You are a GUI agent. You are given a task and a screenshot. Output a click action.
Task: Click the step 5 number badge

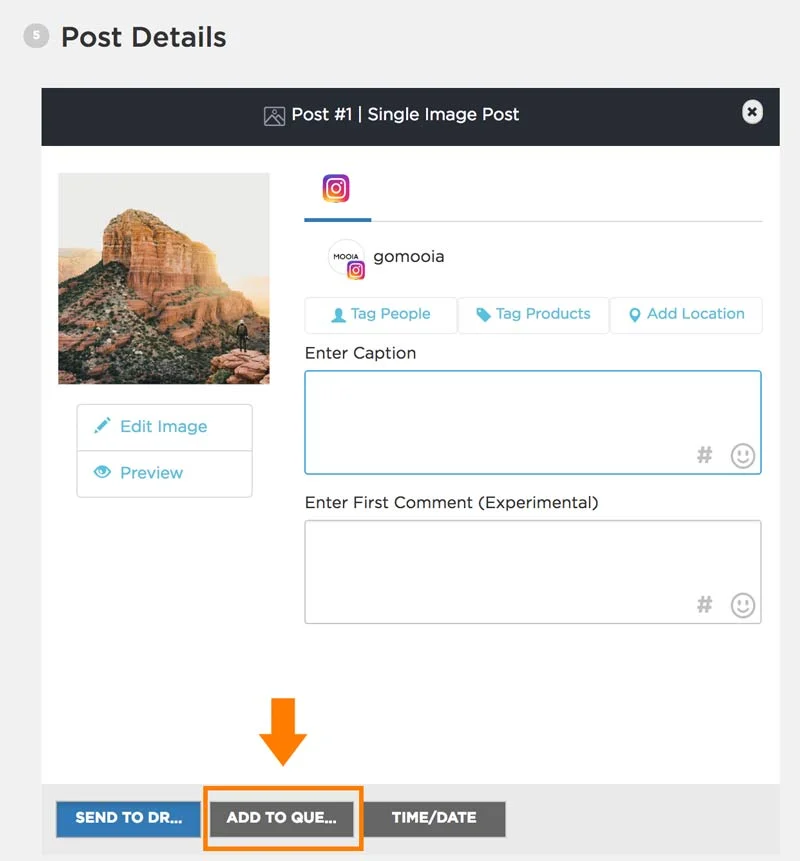[36, 36]
